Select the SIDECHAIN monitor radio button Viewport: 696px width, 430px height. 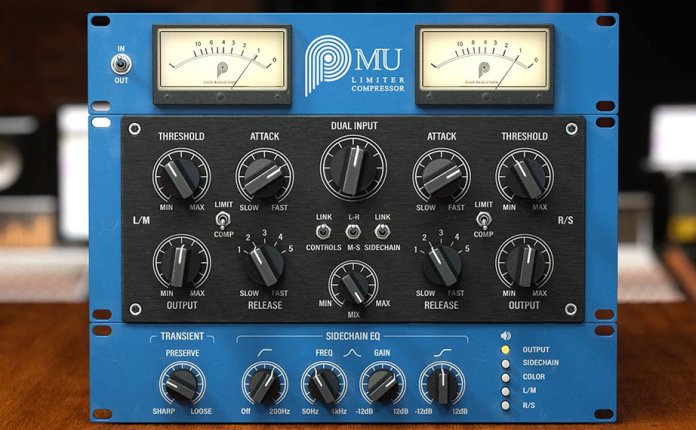(x=505, y=364)
